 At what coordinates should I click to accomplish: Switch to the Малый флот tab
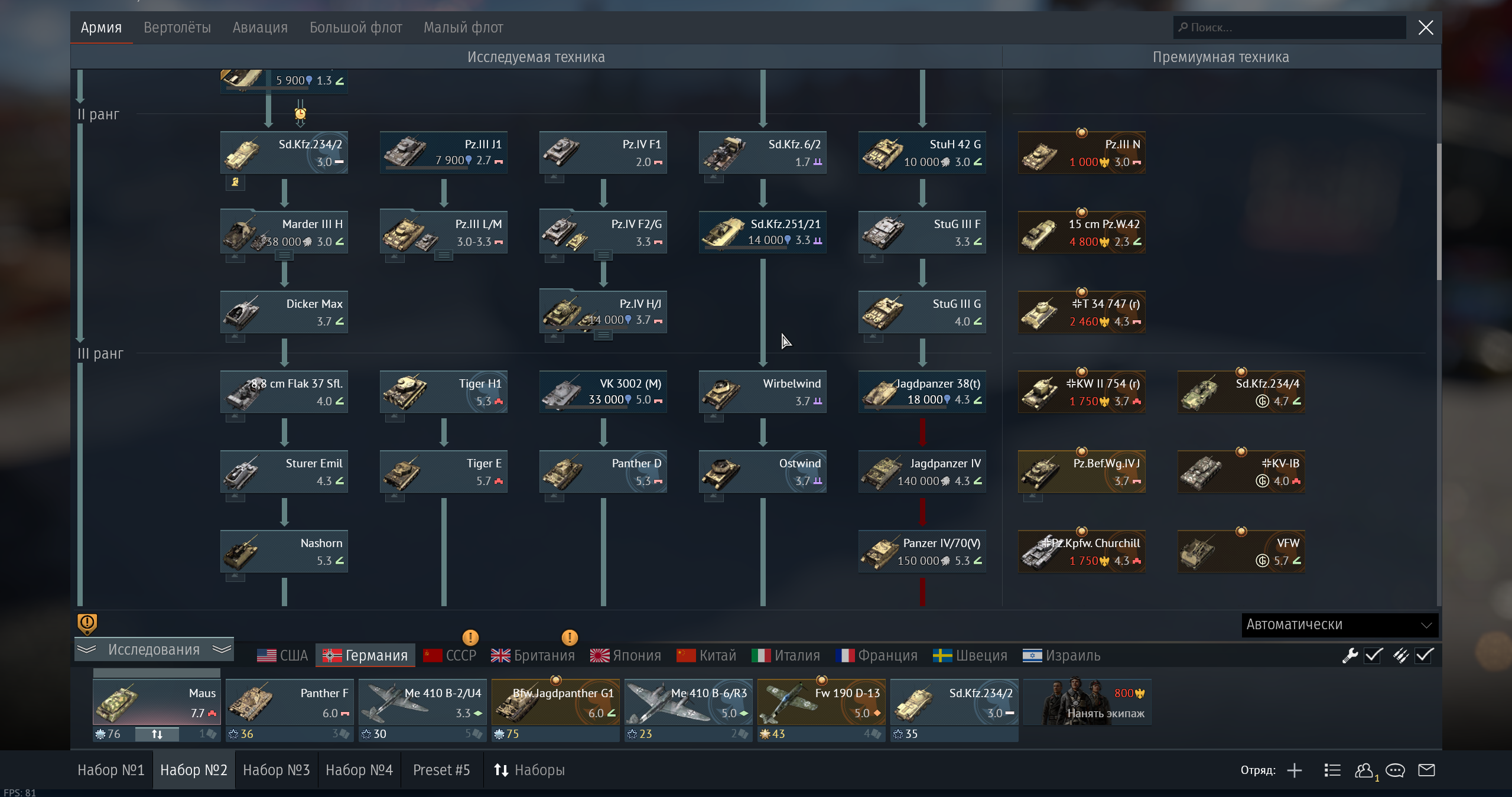point(463,27)
